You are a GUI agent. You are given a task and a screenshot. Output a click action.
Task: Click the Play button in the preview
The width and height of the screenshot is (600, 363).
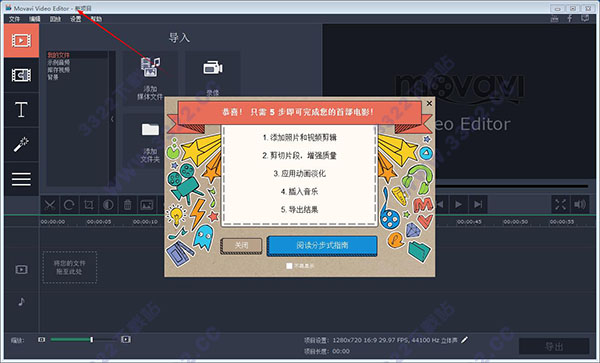pyautogui.click(x=458, y=205)
